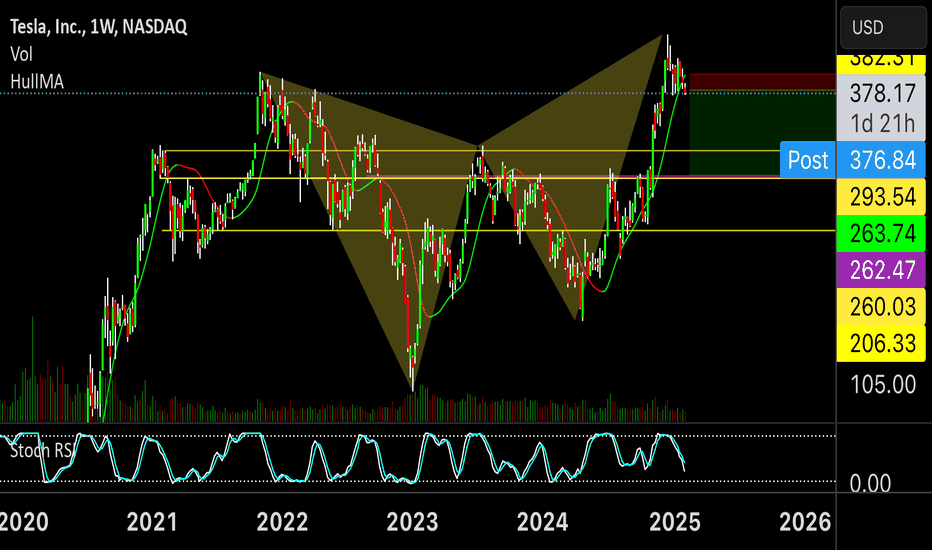
Task: Click the partially hidden 382.31 price label
Action: click(881, 64)
